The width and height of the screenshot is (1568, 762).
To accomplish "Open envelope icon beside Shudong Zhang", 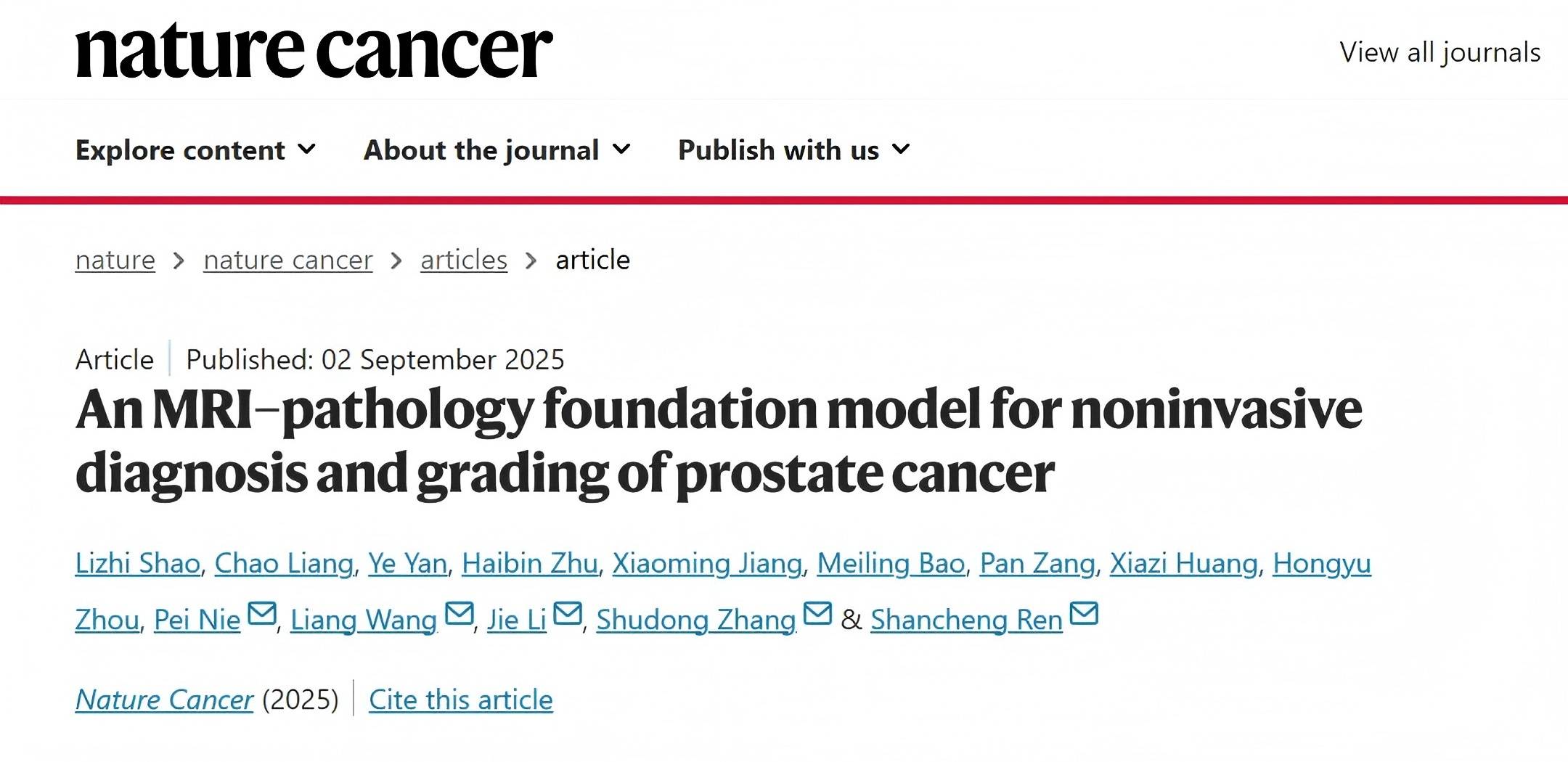I will click(x=817, y=613).
